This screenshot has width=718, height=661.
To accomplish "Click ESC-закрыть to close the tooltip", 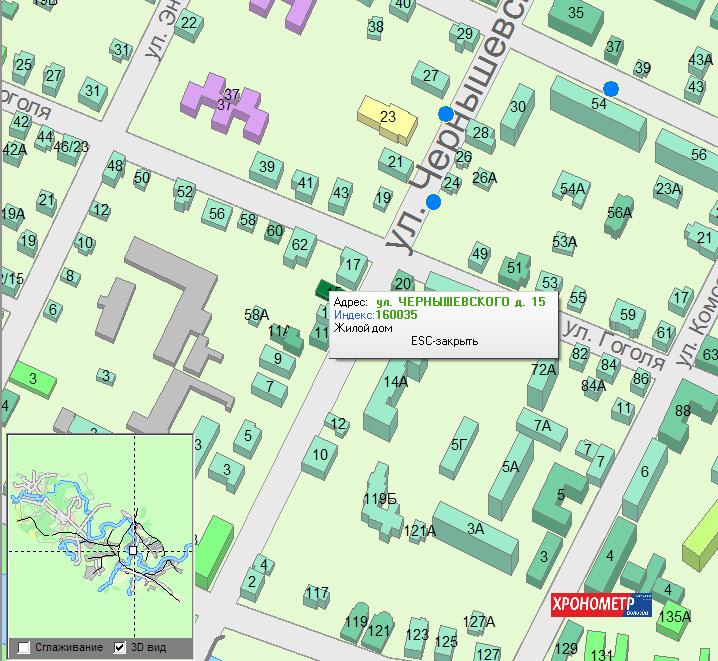I will (x=444, y=341).
